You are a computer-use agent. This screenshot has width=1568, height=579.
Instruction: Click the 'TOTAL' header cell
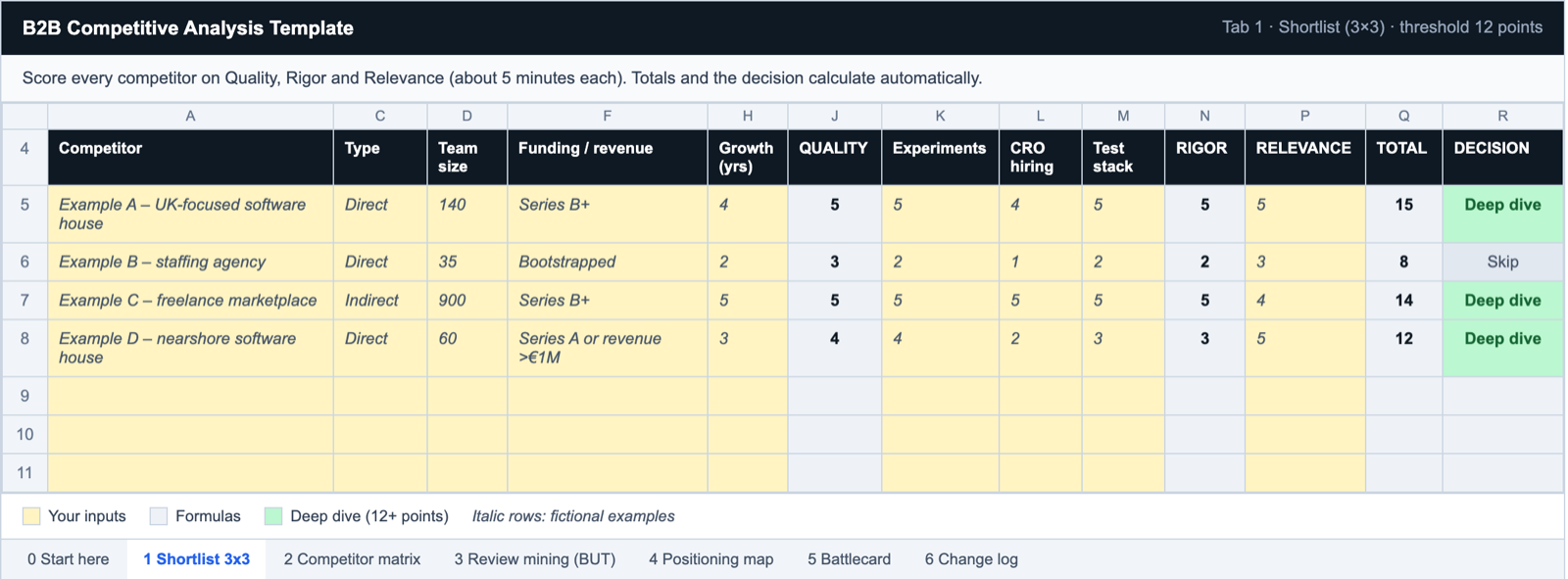(x=1403, y=157)
